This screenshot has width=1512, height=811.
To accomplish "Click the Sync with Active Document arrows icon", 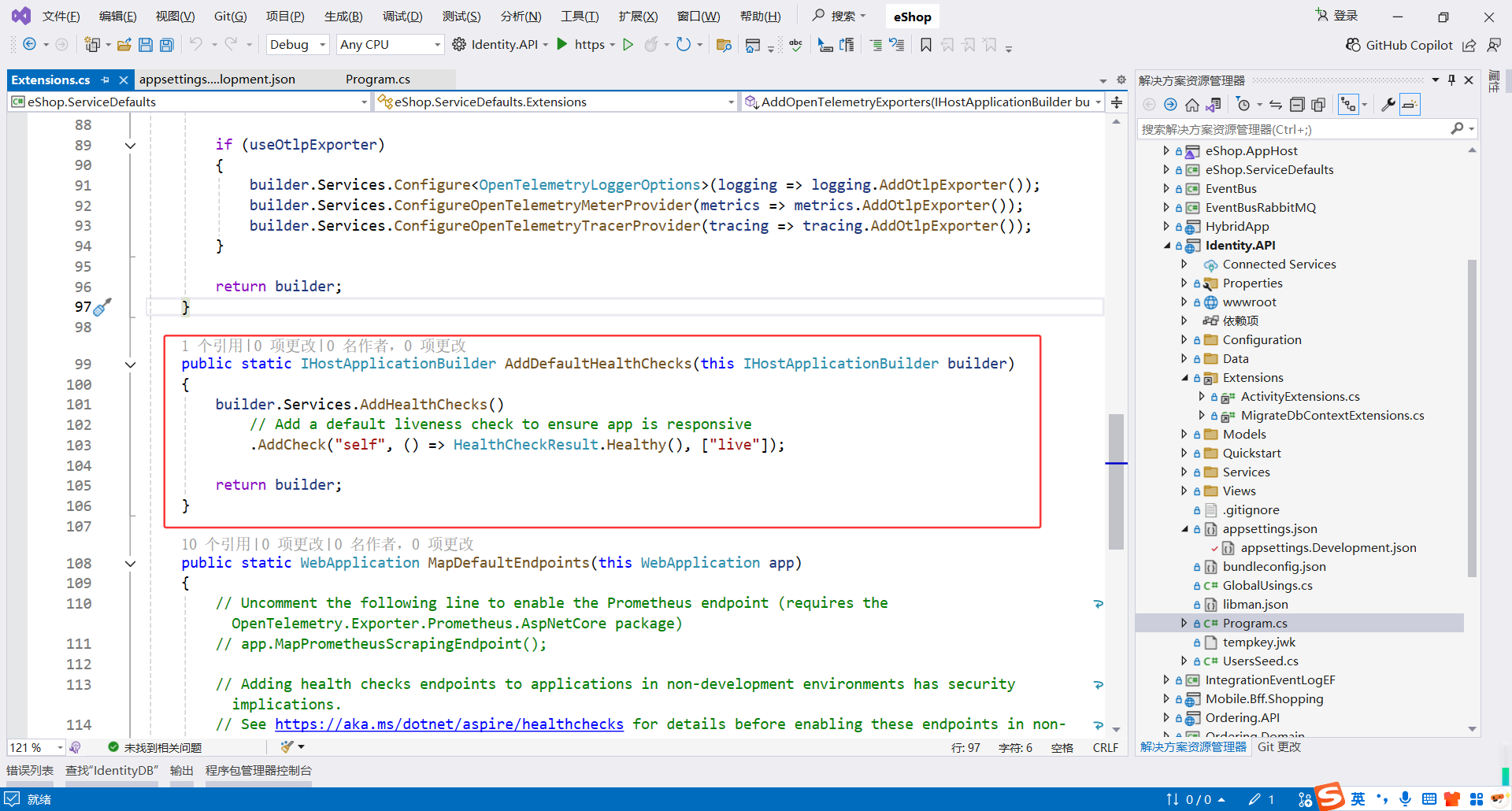I will click(x=1276, y=105).
